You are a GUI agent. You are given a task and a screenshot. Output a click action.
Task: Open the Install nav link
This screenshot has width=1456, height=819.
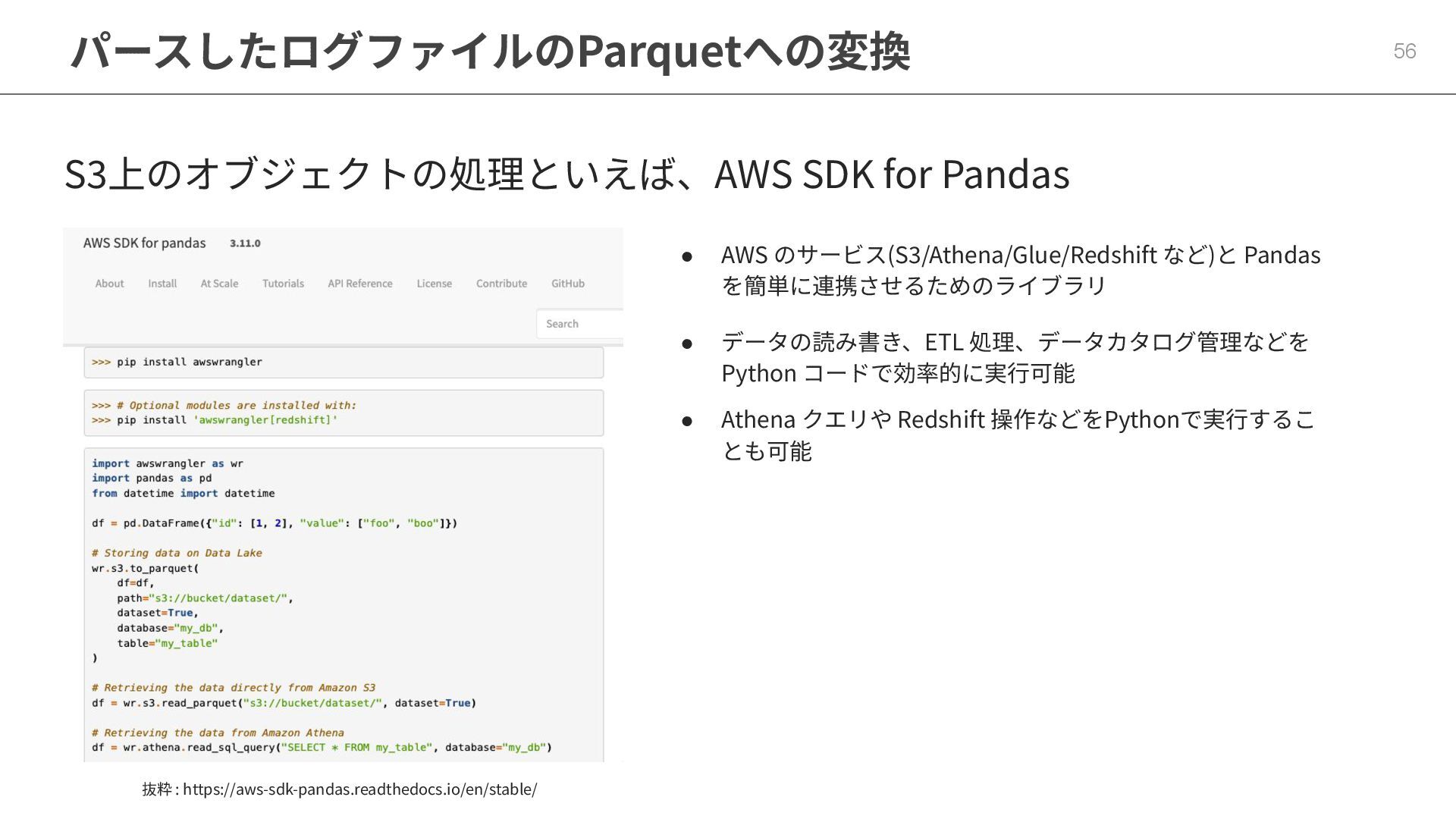(162, 284)
